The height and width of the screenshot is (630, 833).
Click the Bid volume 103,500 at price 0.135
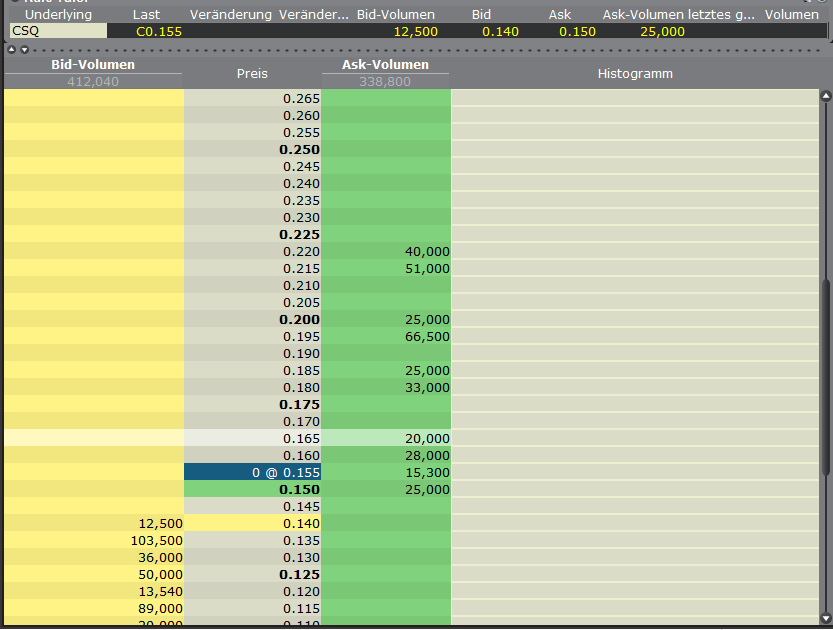[x=157, y=540]
